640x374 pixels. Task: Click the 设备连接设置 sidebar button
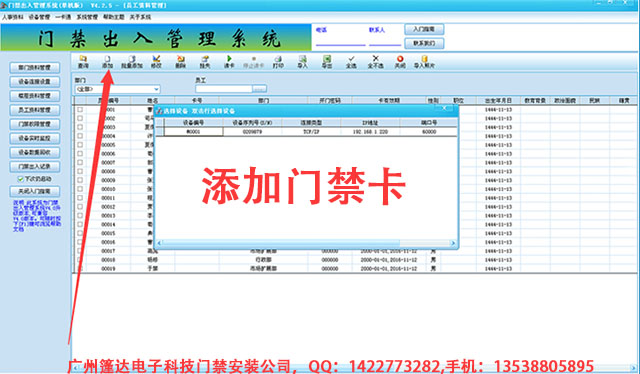(x=35, y=82)
